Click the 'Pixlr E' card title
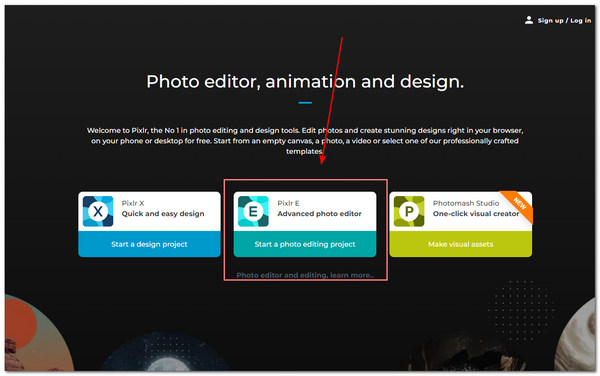Screen dimensions: 600x376 tap(289, 203)
